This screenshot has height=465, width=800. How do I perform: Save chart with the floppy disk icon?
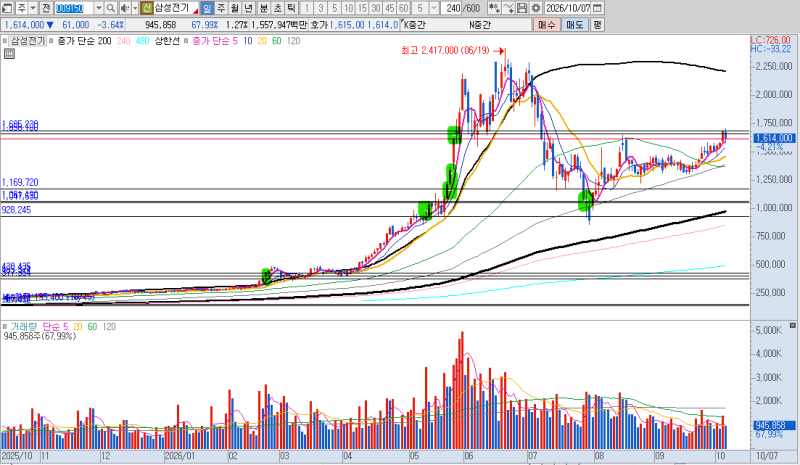[x=522, y=8]
